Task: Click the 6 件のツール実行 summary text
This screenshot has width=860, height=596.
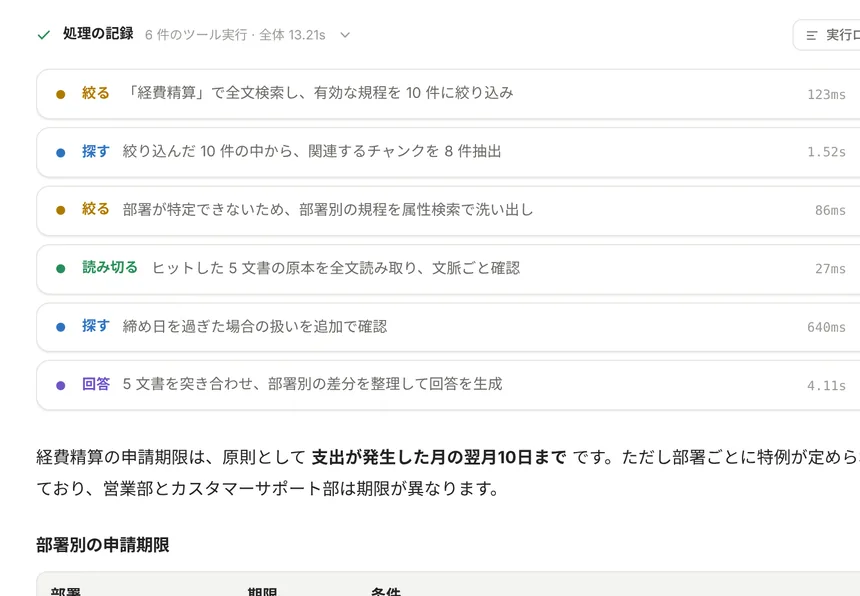Action: point(235,35)
